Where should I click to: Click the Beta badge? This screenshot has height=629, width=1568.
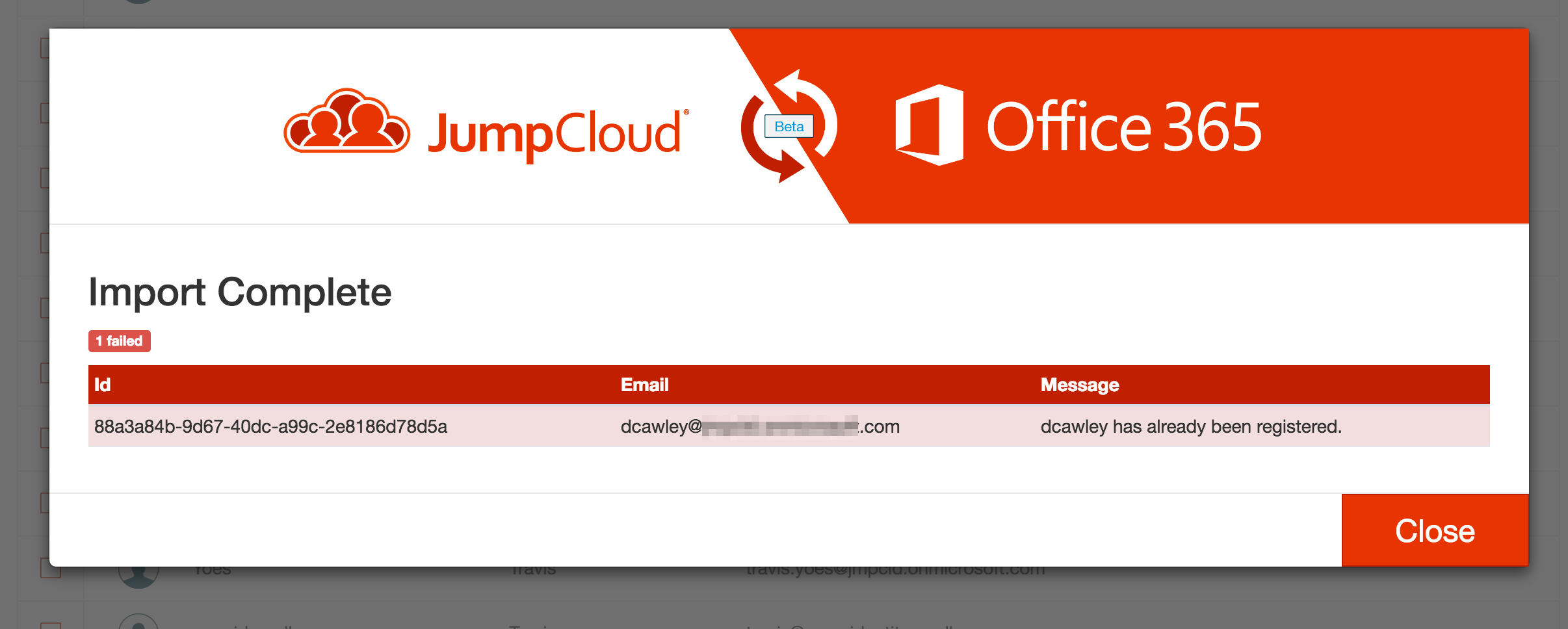tap(789, 126)
